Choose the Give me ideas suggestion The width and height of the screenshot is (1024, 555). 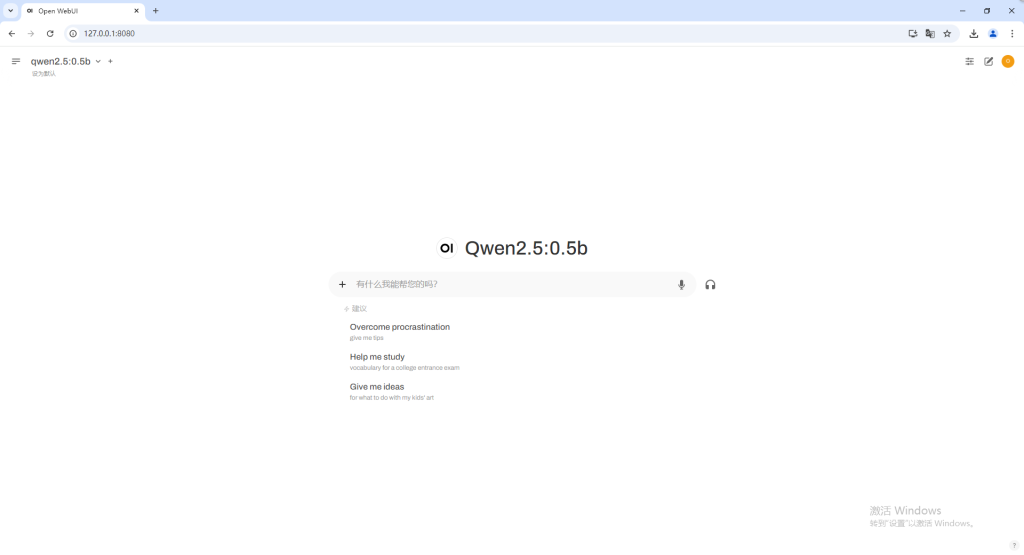[x=377, y=387]
